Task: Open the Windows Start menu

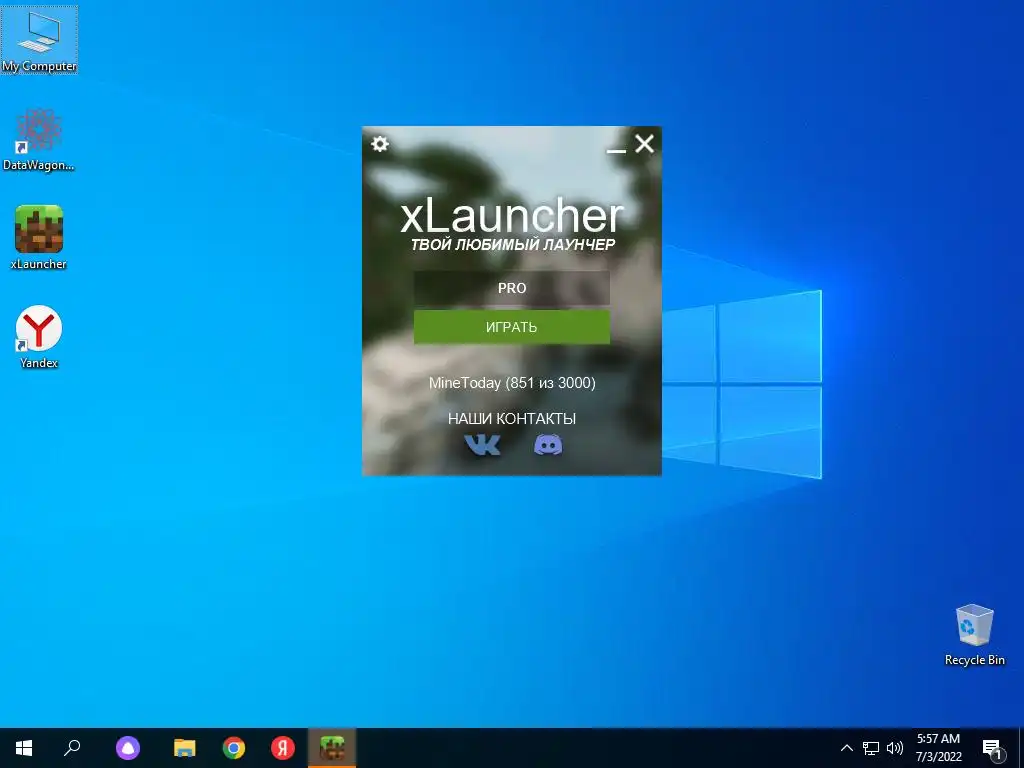Action: coord(24,748)
